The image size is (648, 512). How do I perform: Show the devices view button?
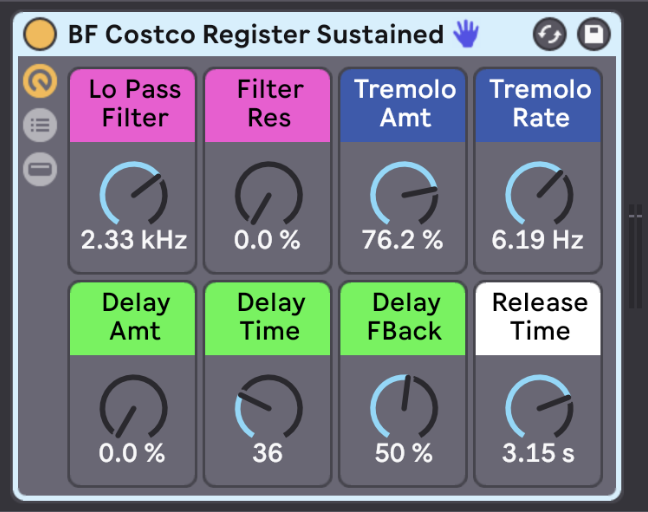[x=40, y=169]
